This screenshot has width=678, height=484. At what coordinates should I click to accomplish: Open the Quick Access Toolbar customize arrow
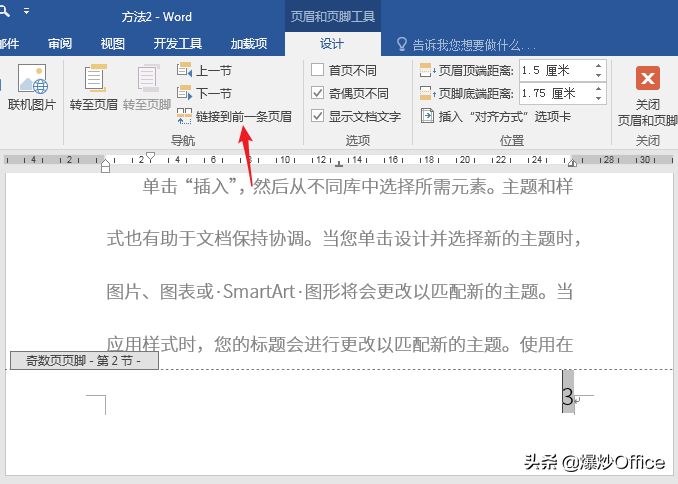coord(27,10)
